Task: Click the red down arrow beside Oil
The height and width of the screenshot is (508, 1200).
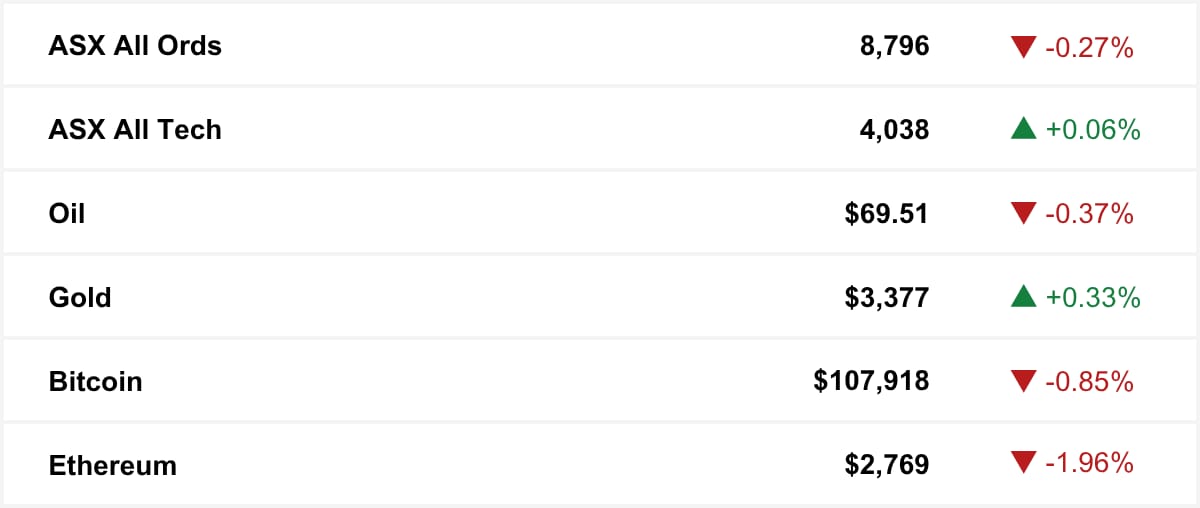Action: [x=1023, y=214]
